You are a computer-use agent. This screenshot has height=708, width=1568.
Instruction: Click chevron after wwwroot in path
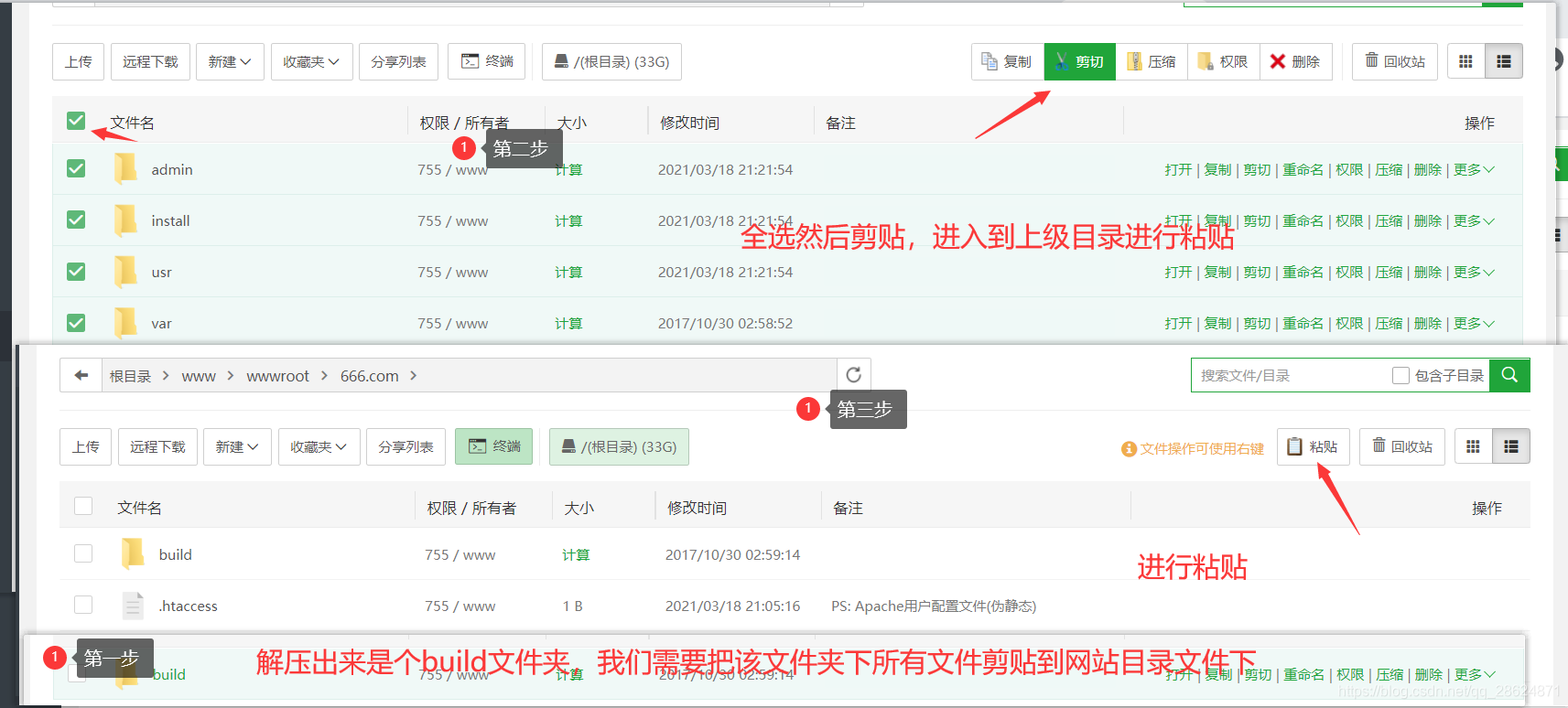point(324,376)
